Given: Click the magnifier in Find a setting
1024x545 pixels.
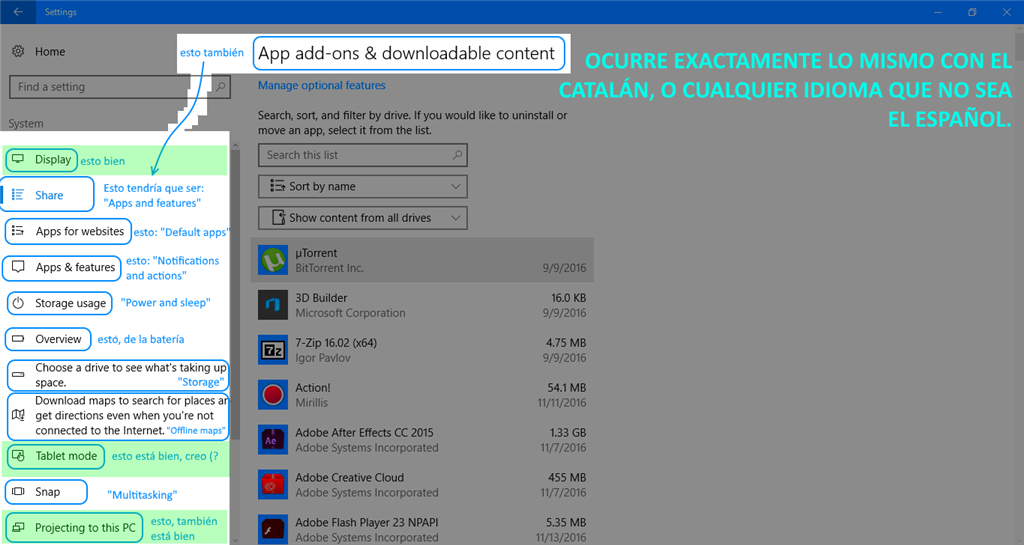Looking at the screenshot, I should click(221, 86).
